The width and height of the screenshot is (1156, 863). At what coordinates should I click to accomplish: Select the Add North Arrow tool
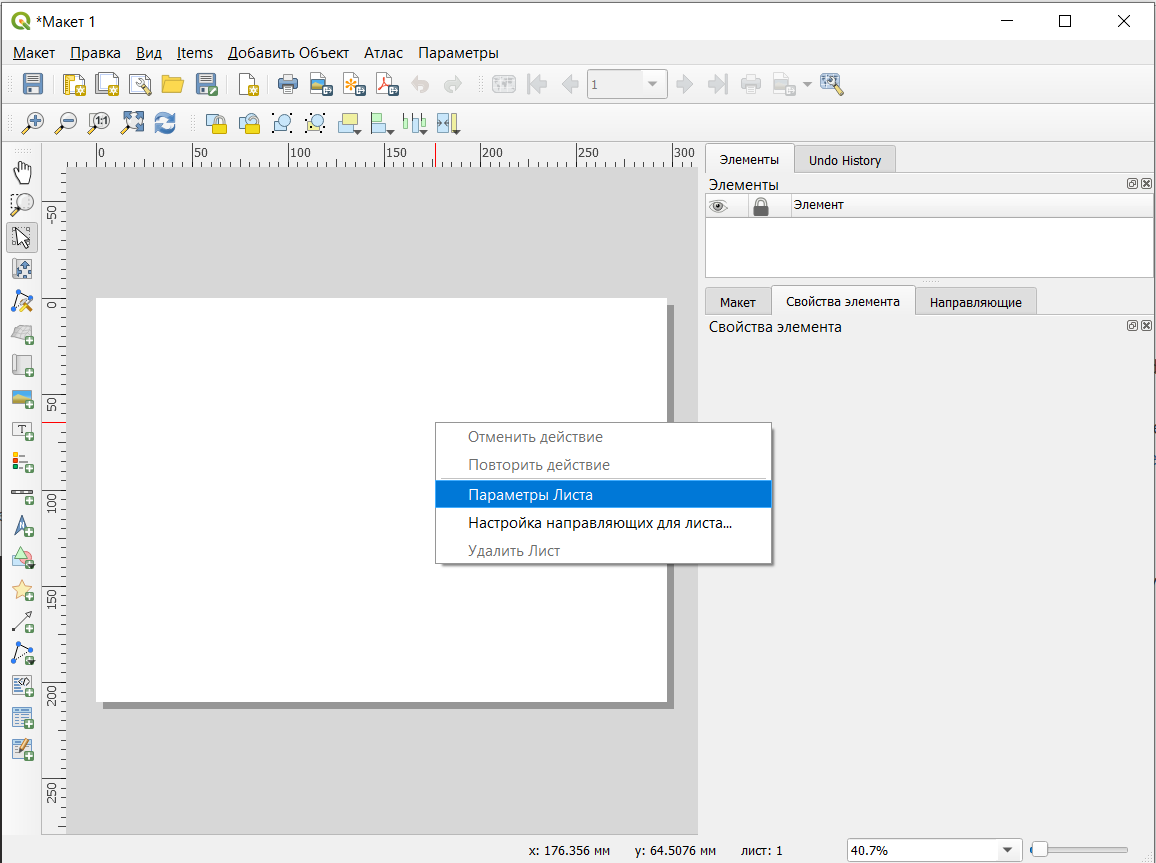[x=22, y=527]
